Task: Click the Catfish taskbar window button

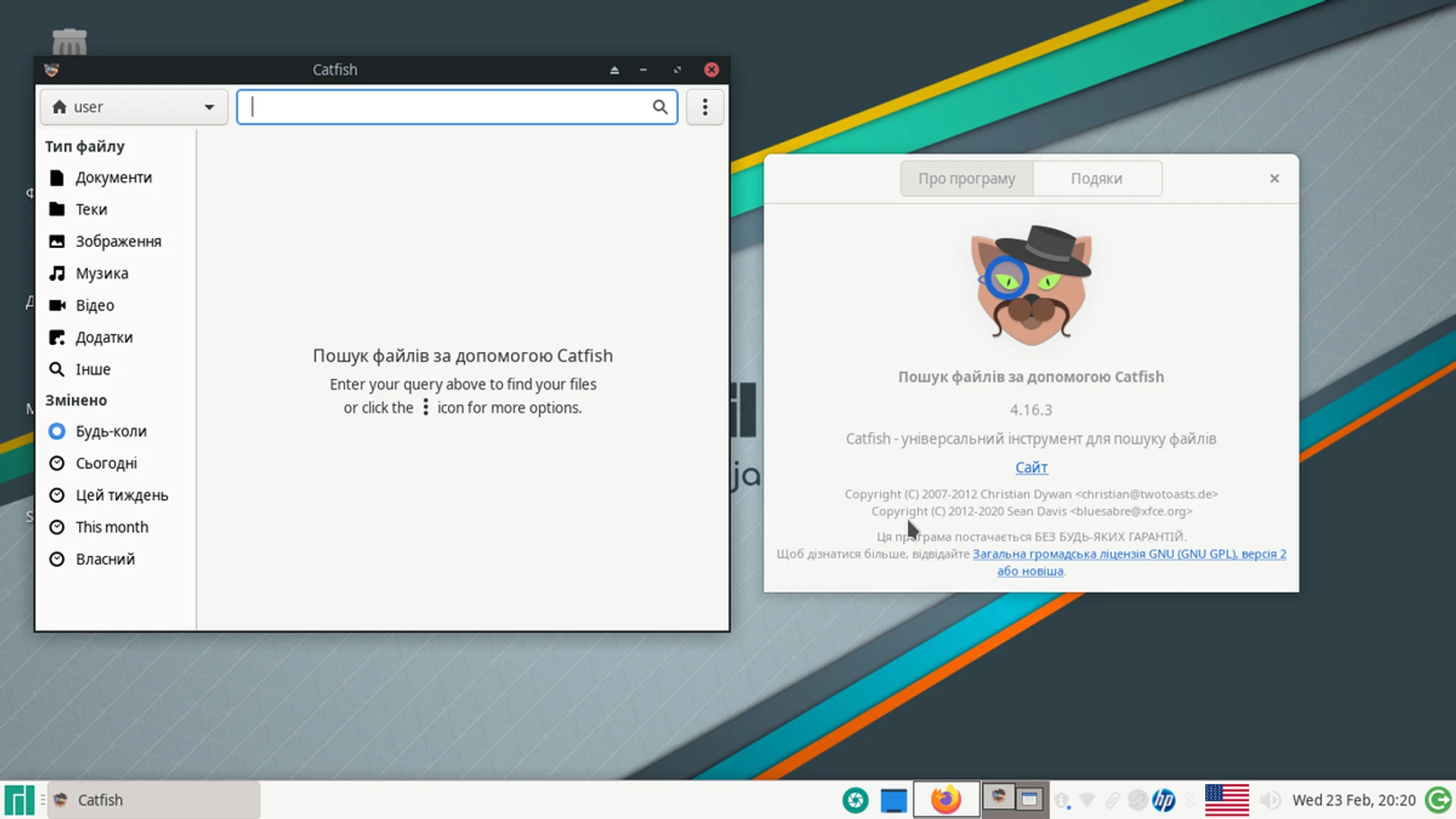Action: click(154, 800)
